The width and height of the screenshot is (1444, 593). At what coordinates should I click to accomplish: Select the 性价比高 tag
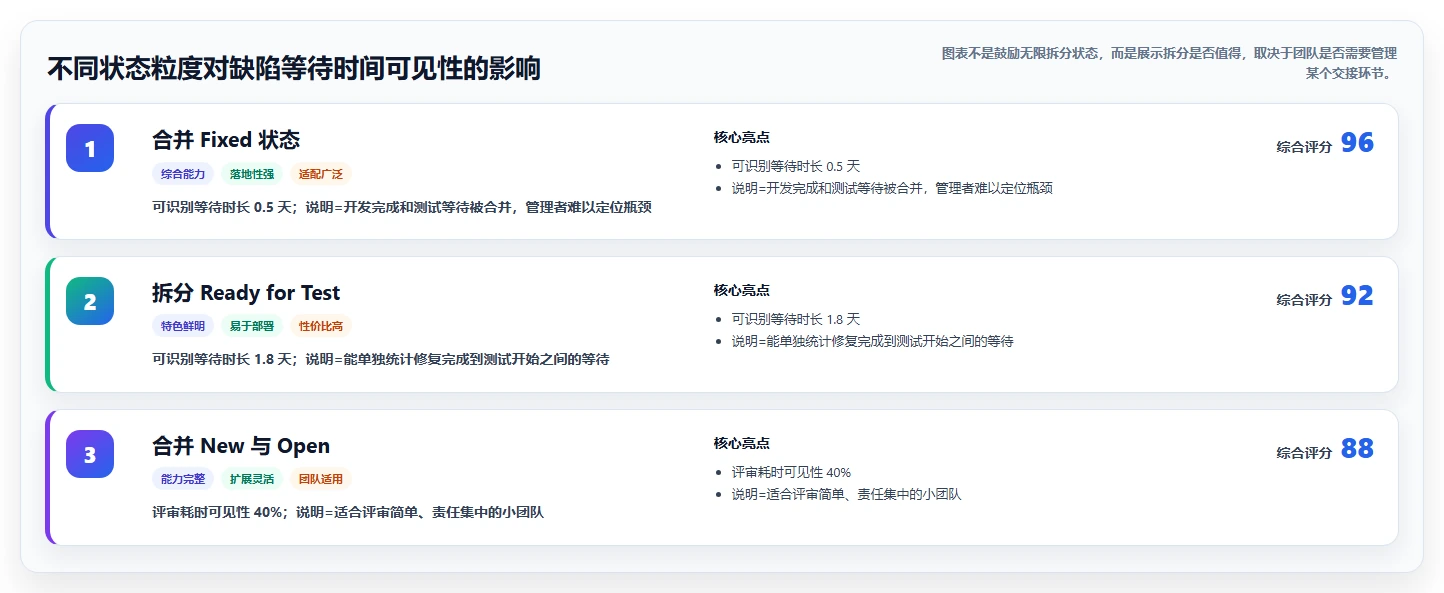coord(321,326)
